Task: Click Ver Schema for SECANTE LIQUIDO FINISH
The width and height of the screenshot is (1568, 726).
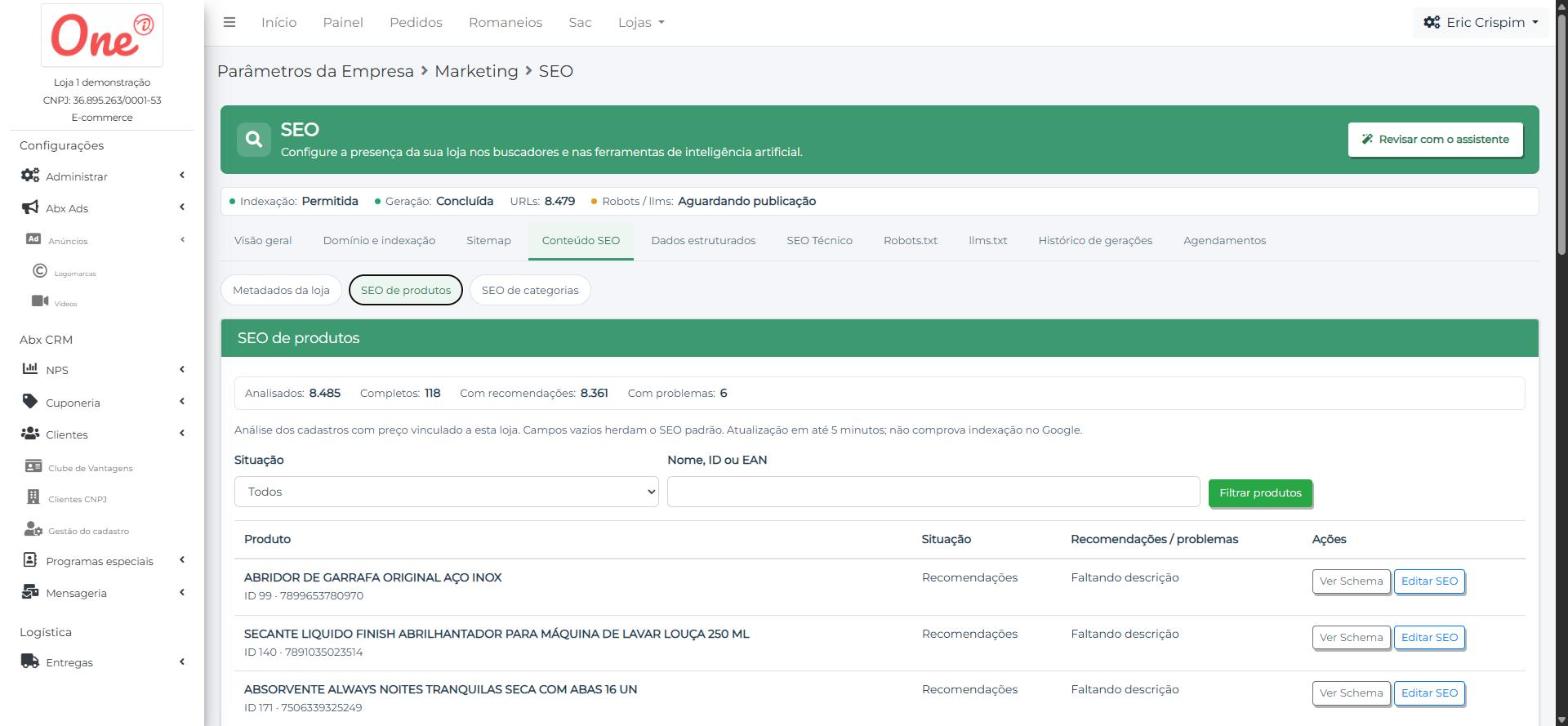Action: [1351, 637]
